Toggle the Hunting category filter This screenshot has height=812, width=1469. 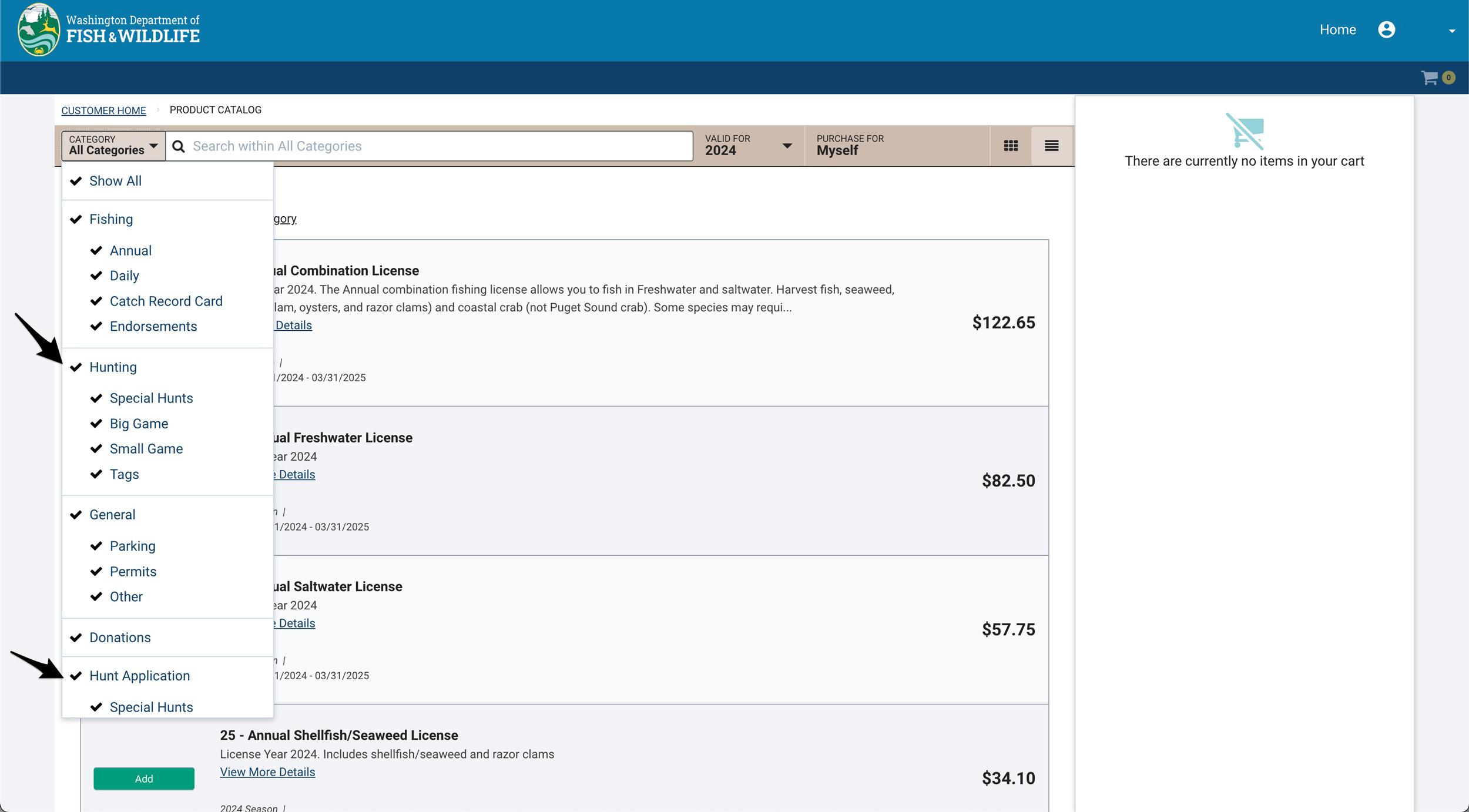point(113,367)
